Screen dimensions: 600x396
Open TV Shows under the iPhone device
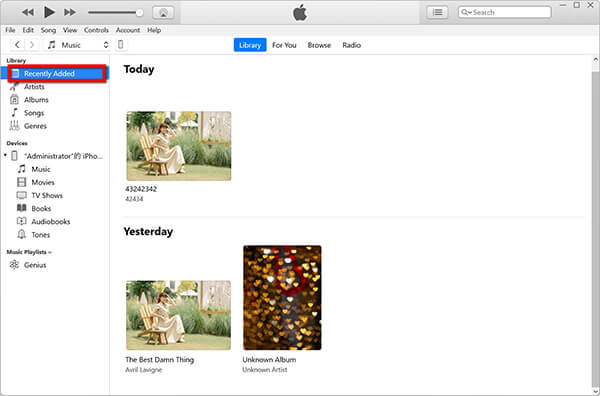(x=47, y=196)
